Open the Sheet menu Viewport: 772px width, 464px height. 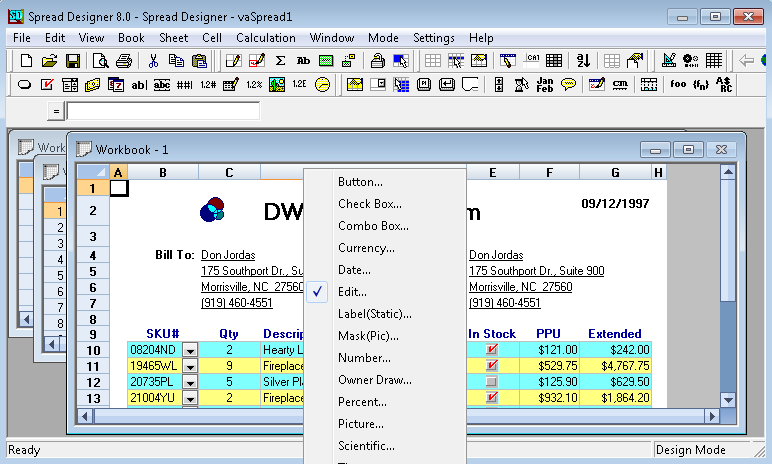(x=173, y=38)
